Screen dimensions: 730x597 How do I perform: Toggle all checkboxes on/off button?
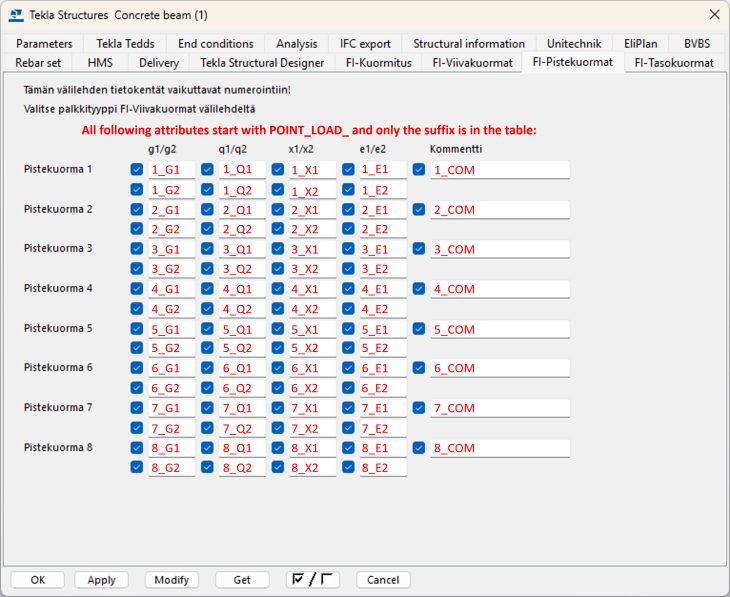[312, 580]
